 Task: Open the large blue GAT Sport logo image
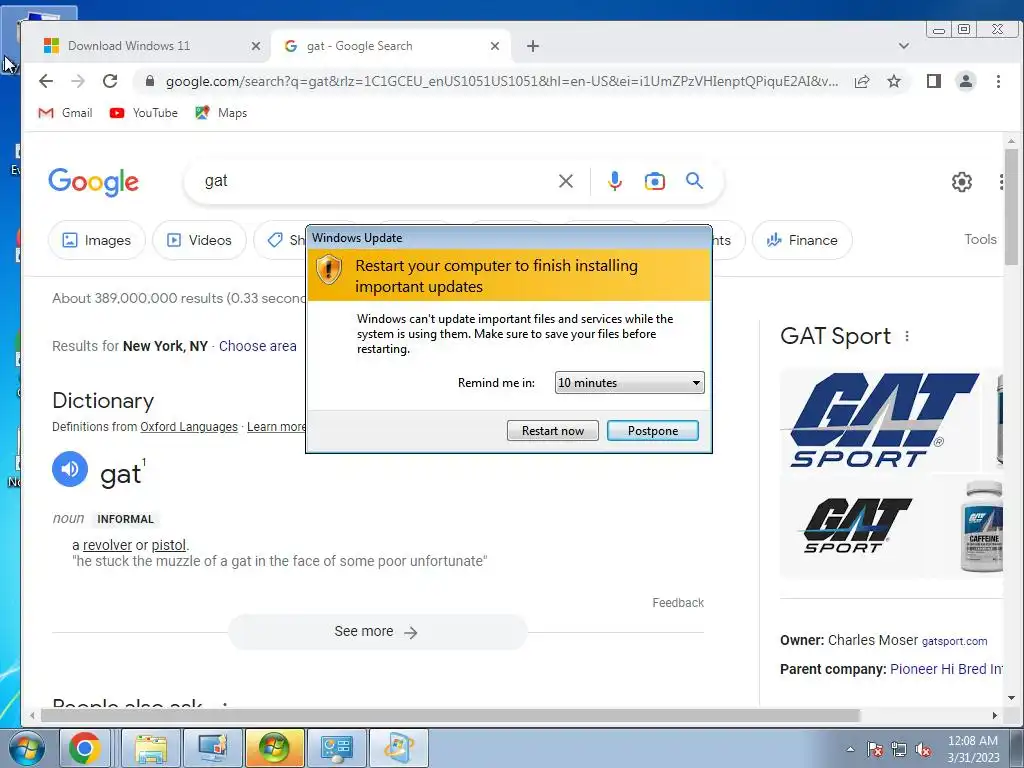(x=879, y=419)
